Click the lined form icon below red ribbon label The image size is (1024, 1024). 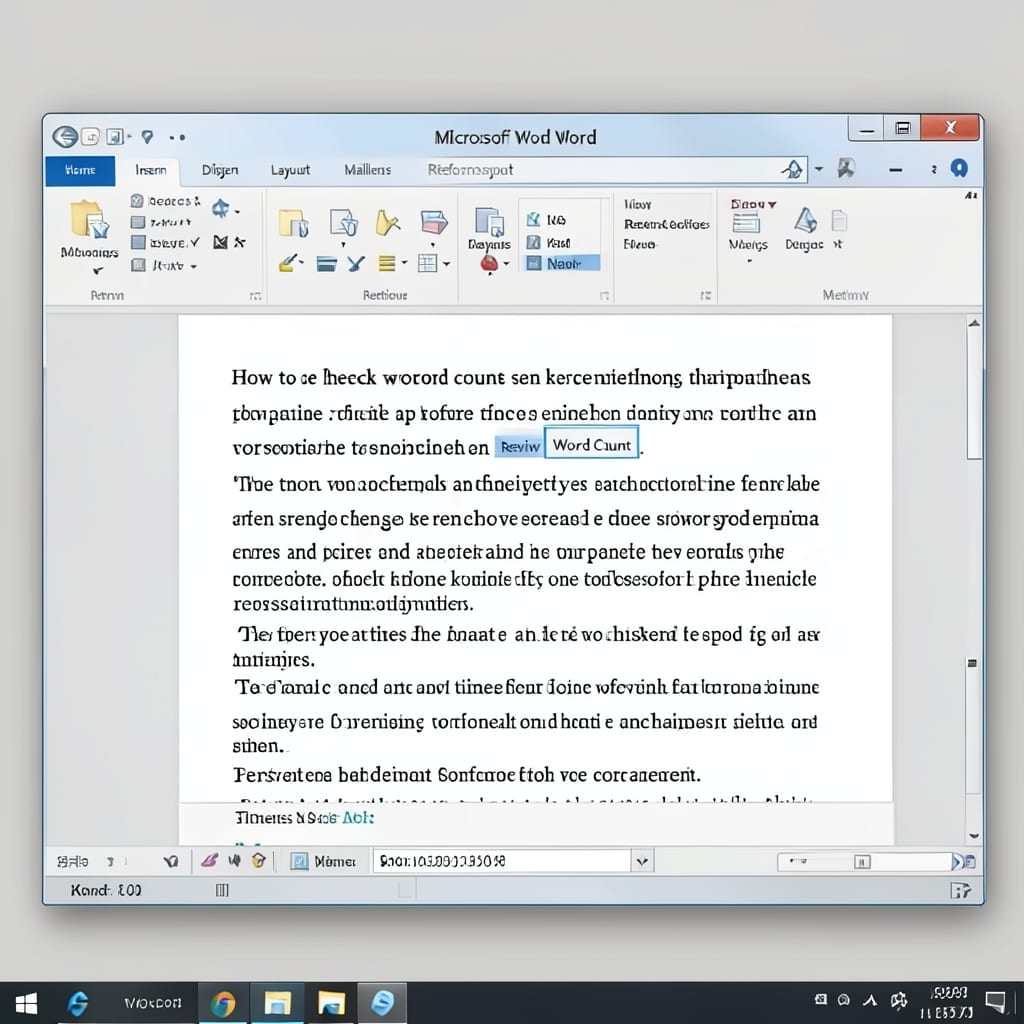[746, 223]
